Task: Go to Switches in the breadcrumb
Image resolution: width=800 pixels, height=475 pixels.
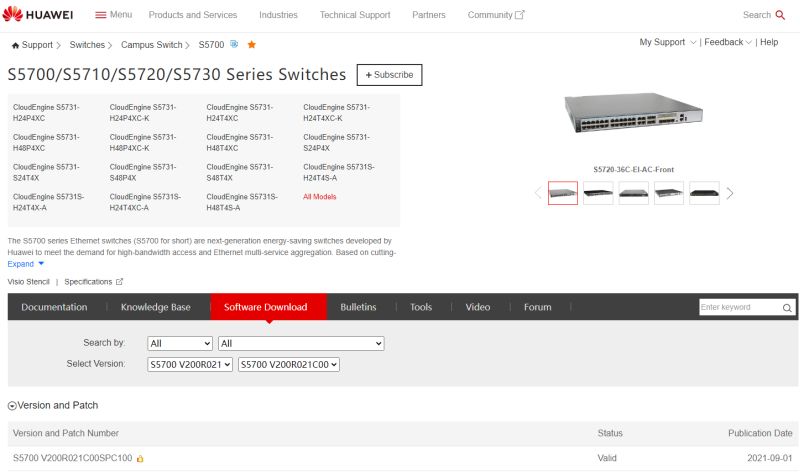Action: pyautogui.click(x=87, y=45)
